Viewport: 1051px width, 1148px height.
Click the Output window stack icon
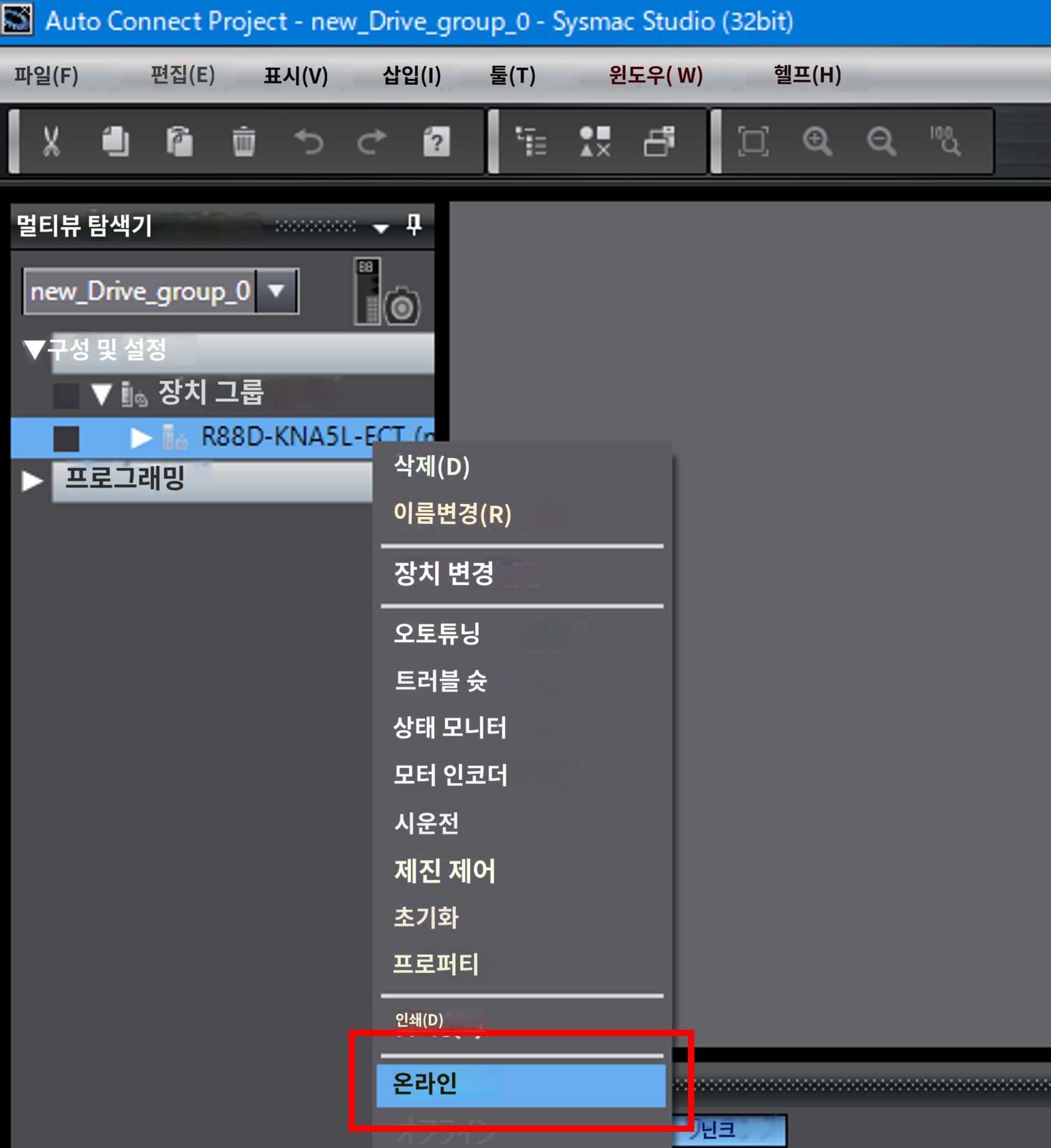coord(659,141)
